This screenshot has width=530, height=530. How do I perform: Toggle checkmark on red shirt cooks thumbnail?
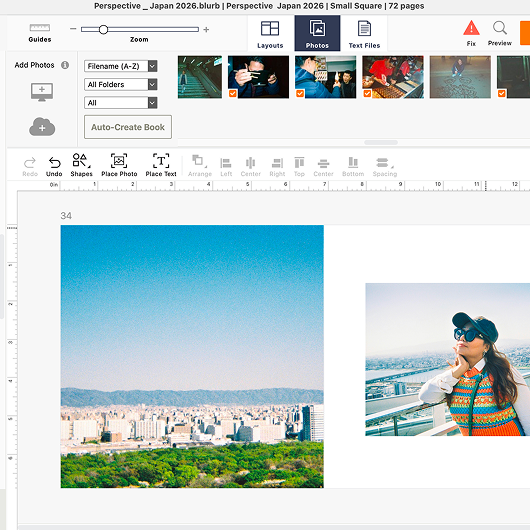click(367, 93)
